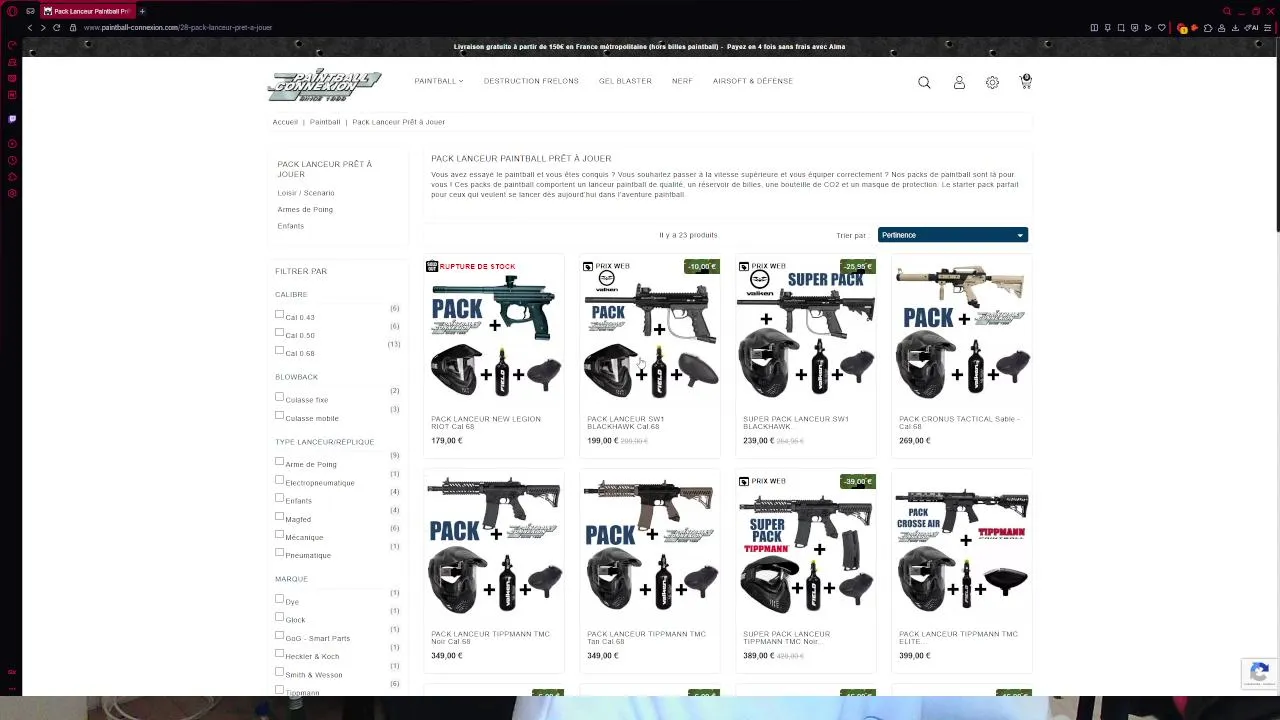Open the Easy Setup sliders icon
Image resolution: width=1280 pixels, height=720 pixels.
pos(1268,27)
